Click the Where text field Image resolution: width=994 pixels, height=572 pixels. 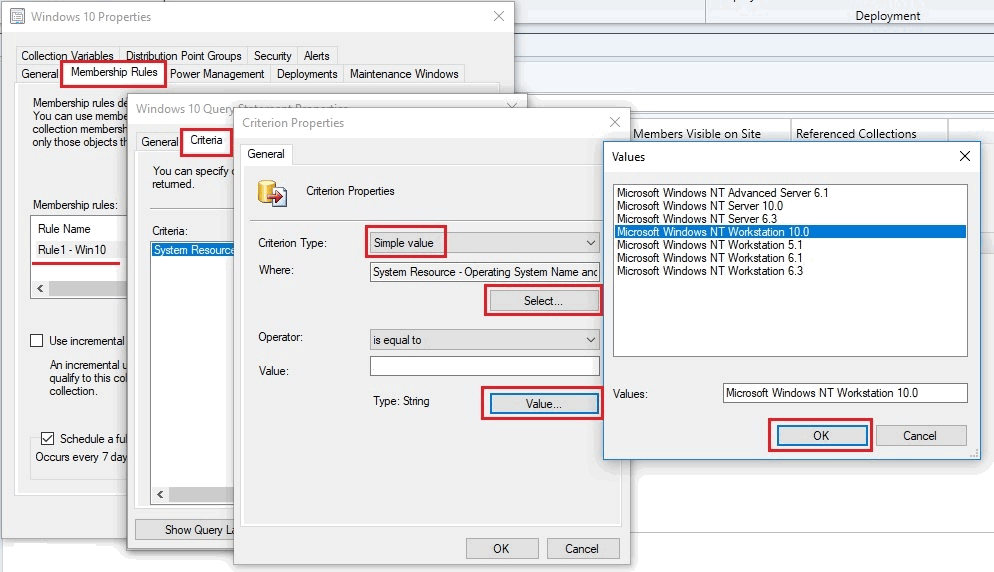click(x=484, y=272)
